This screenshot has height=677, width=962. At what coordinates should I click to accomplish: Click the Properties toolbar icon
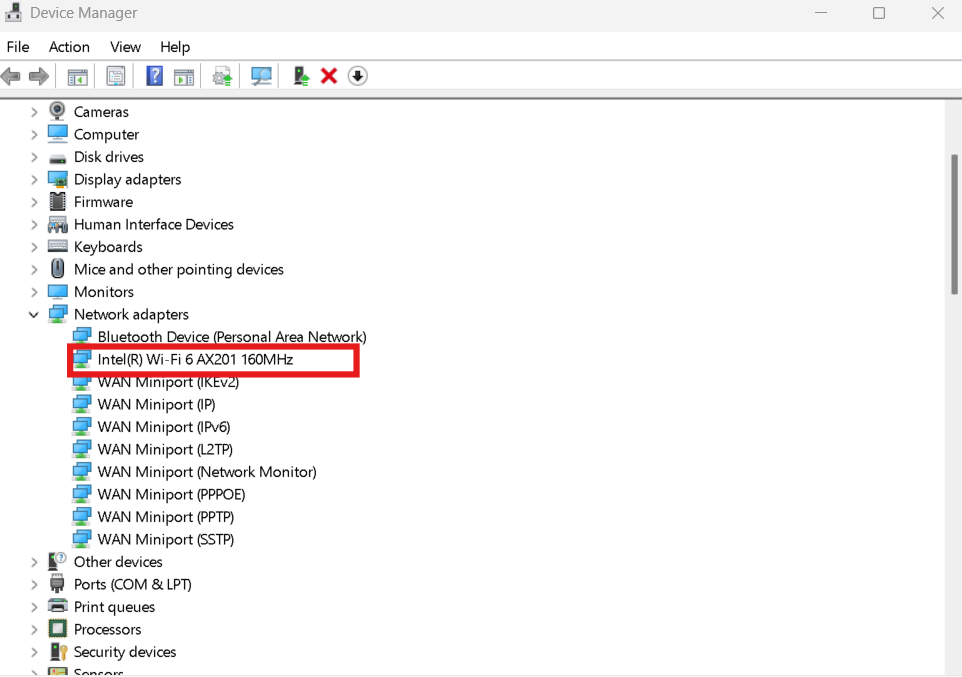[115, 76]
